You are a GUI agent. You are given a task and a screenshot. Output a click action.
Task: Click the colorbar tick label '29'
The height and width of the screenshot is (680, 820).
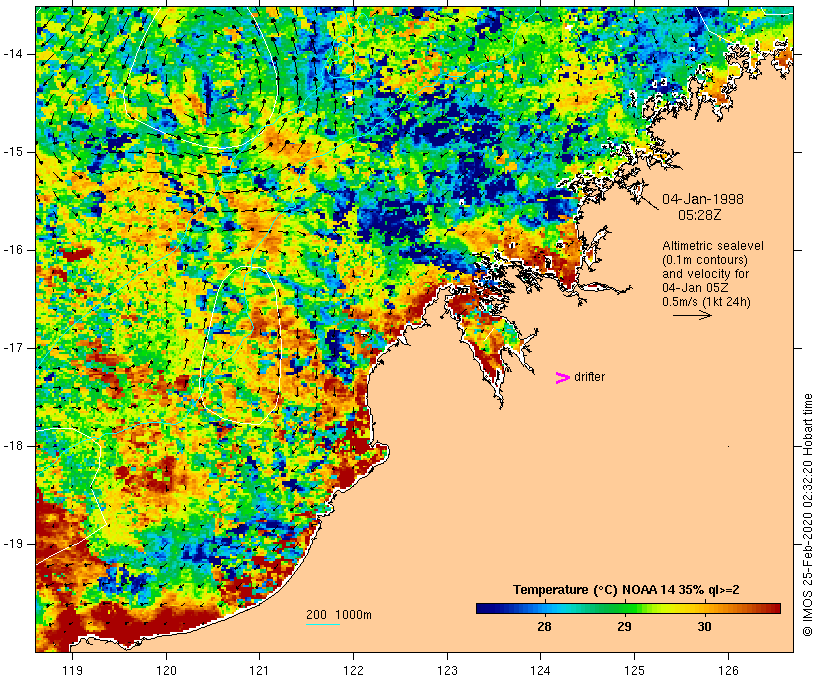[x=624, y=627]
